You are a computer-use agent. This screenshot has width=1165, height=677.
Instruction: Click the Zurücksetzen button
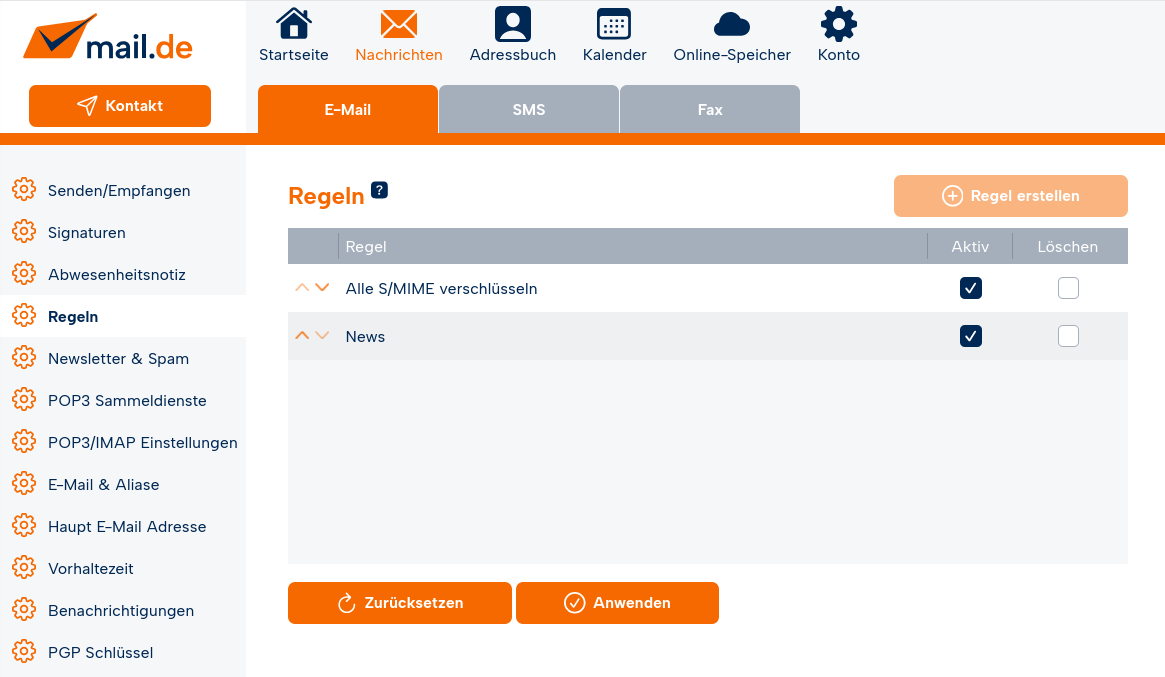[x=400, y=603]
